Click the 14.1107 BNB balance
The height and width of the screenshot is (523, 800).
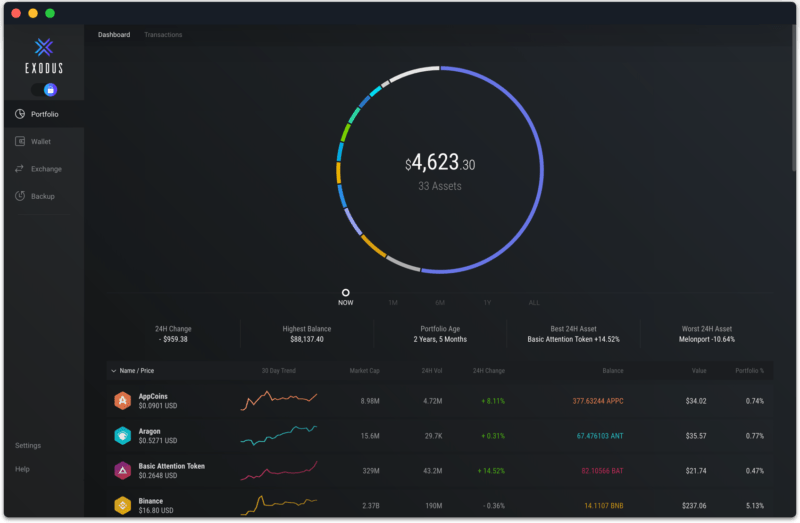pyautogui.click(x=604, y=506)
